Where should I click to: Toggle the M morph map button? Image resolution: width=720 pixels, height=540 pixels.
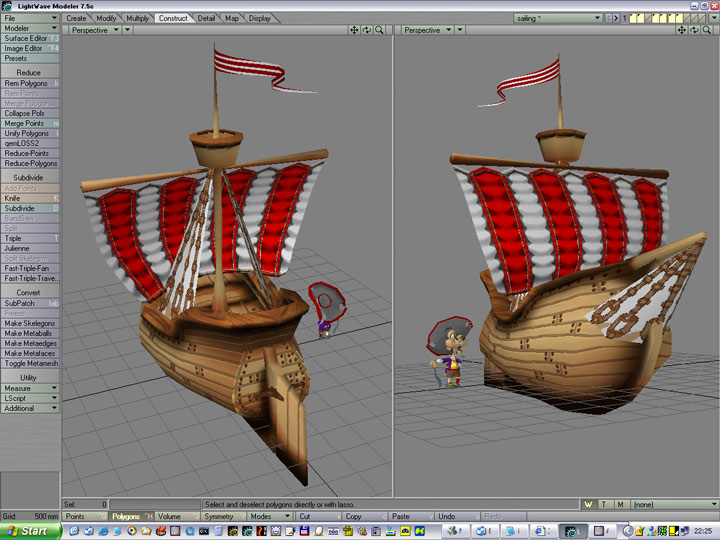coord(620,504)
